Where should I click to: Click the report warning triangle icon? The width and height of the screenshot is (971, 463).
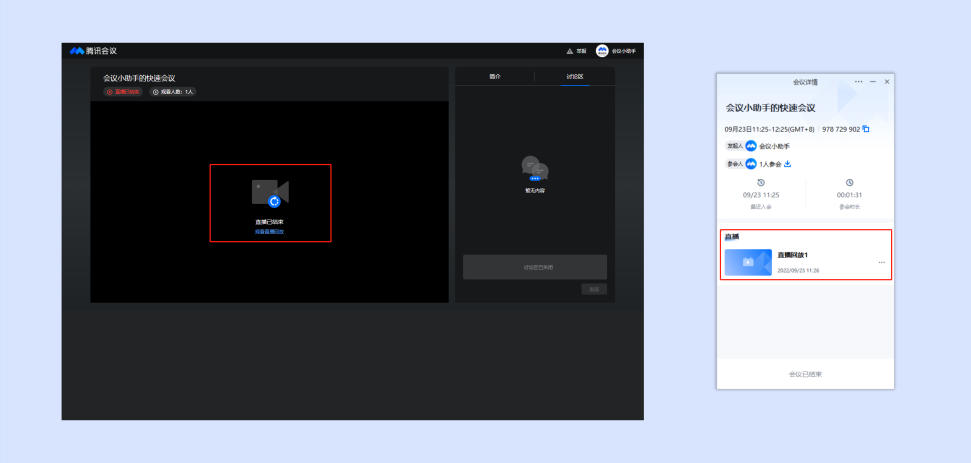click(x=570, y=51)
